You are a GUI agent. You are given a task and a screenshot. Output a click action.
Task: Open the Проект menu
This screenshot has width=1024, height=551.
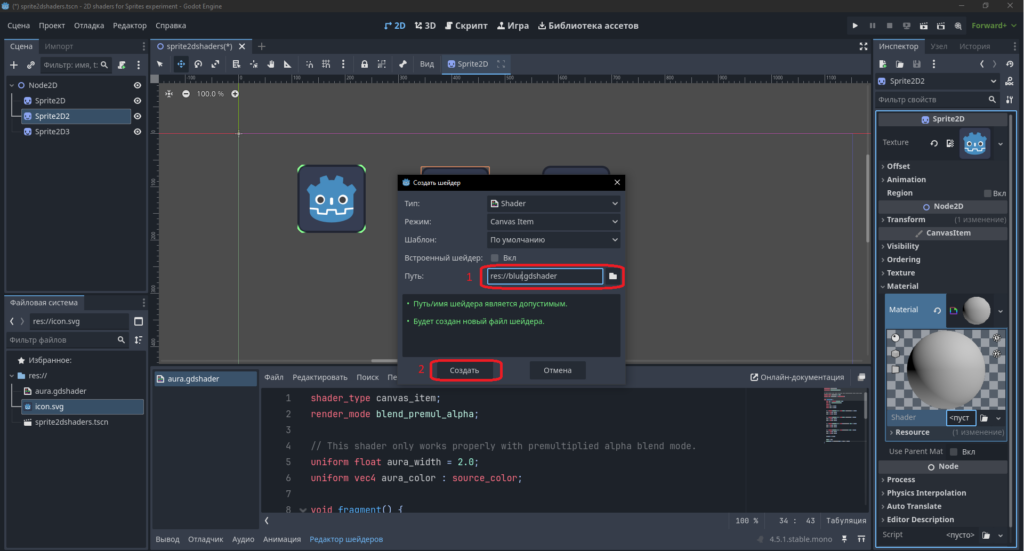[52, 25]
